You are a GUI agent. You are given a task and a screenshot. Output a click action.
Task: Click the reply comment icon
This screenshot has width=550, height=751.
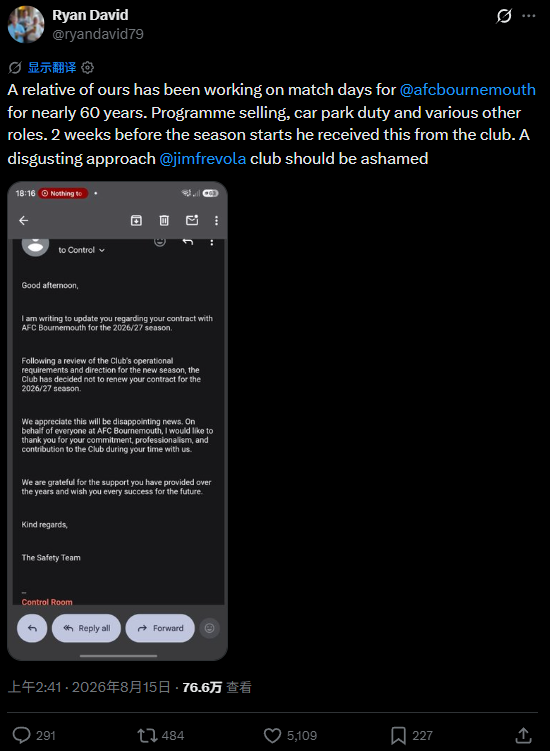pyautogui.click(x=22, y=735)
